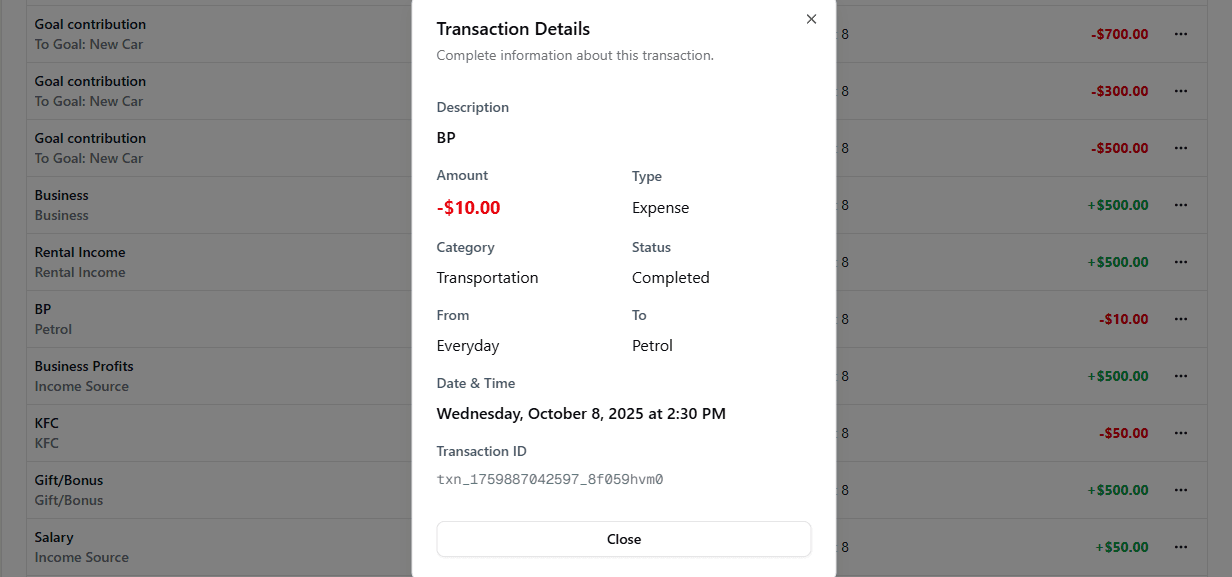This screenshot has height=577, width=1232.
Task: Click the Salary transaction row
Action: tap(200, 547)
